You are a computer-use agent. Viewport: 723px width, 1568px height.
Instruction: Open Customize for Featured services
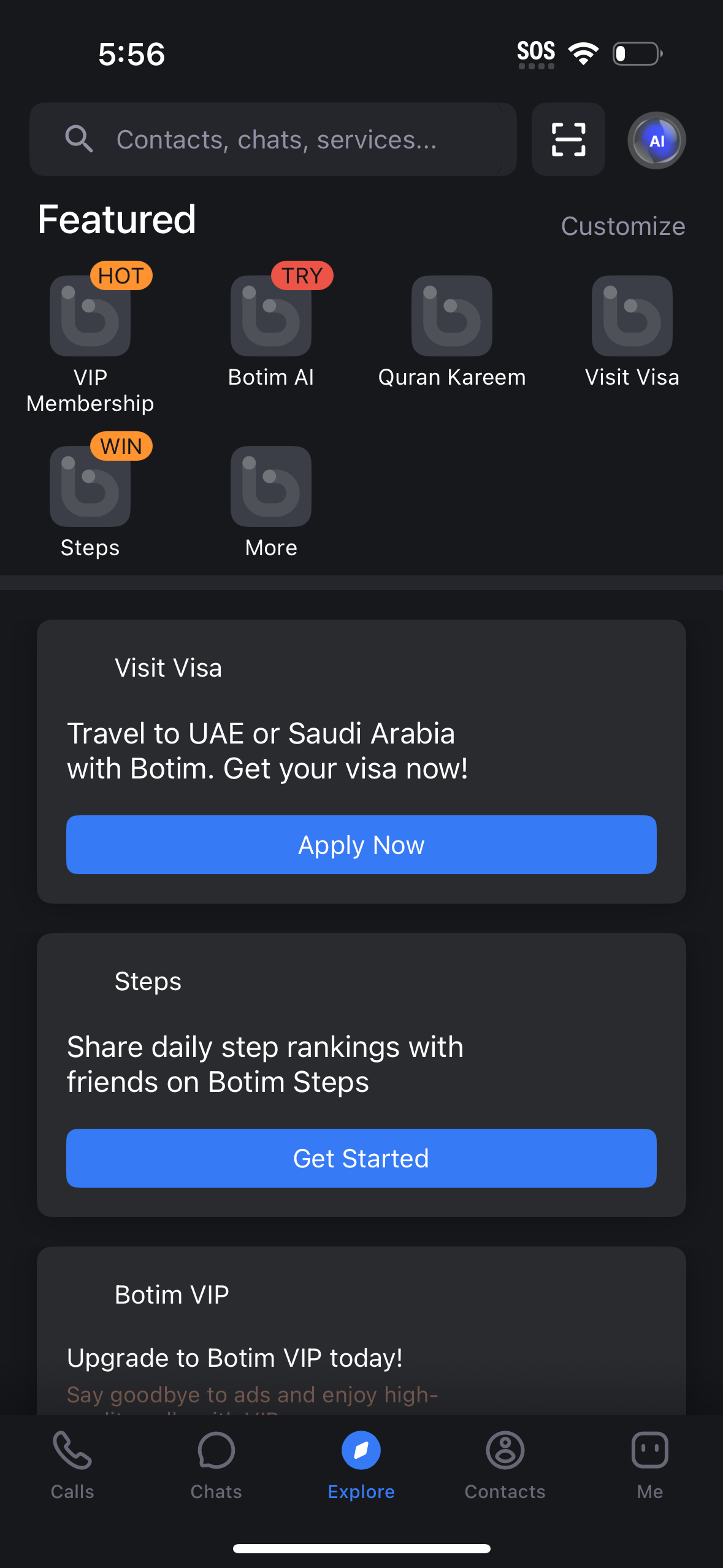click(623, 226)
